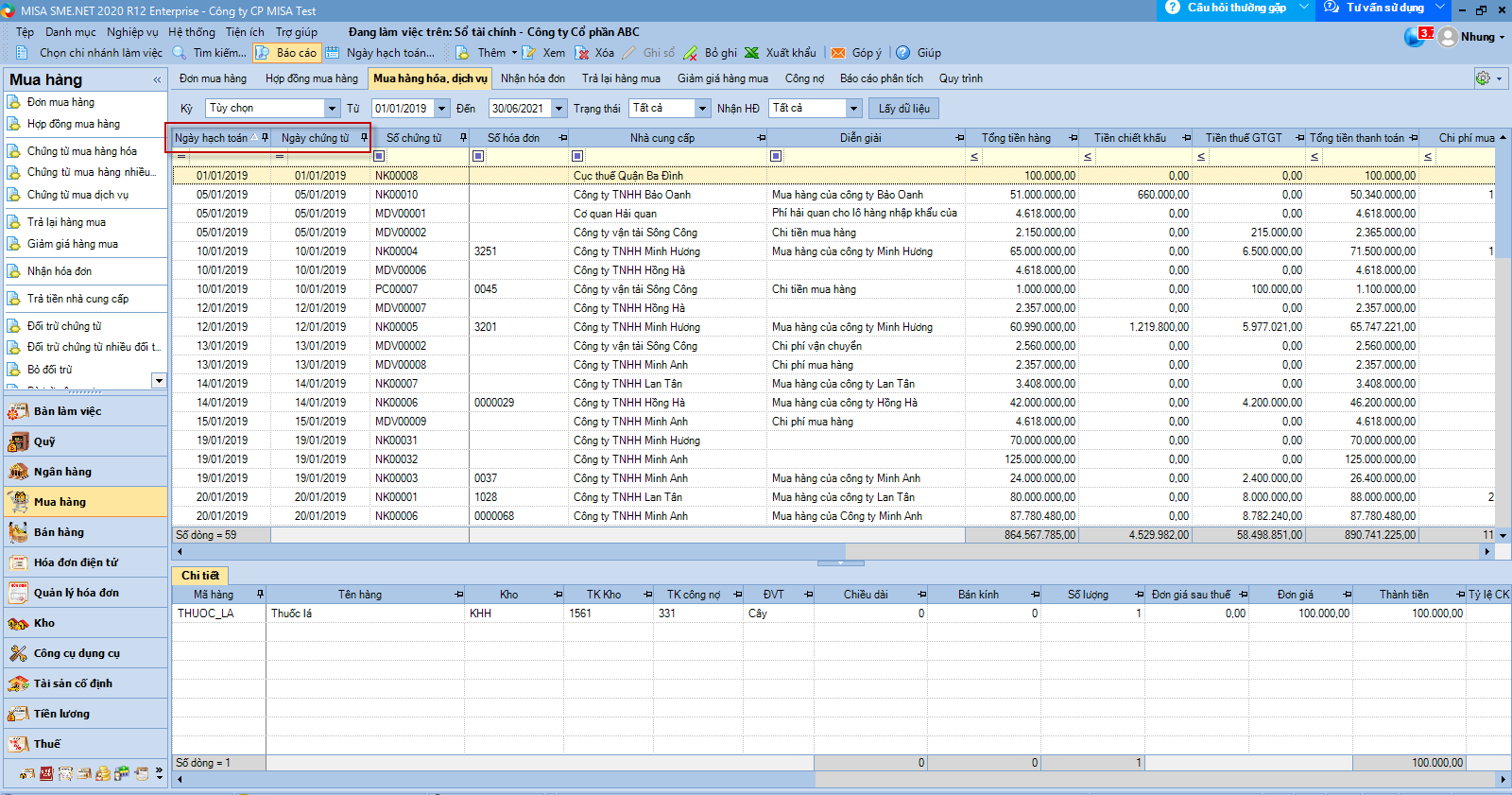Click the Ngày hạch toán calendar icon

pos(333,53)
